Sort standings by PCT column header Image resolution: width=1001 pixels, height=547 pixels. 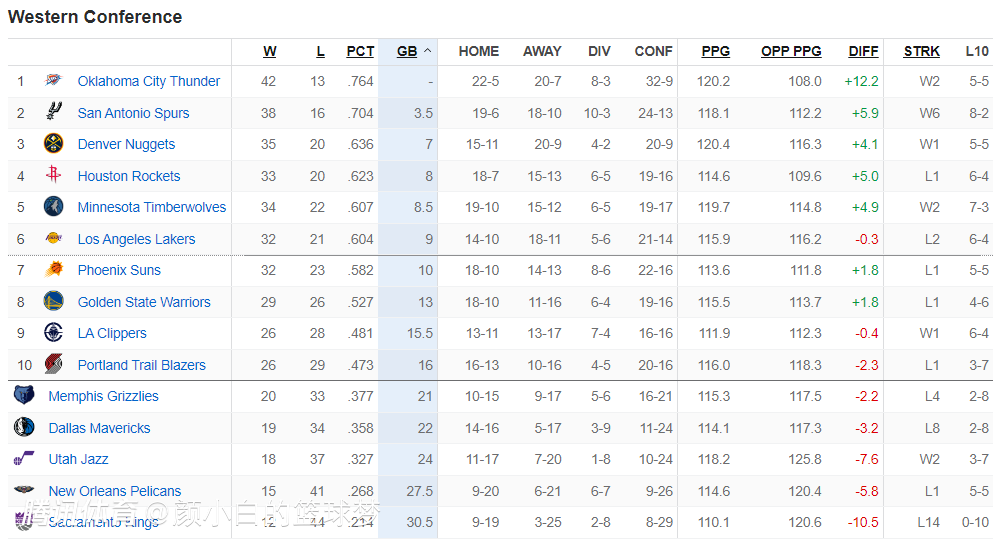pyautogui.click(x=360, y=51)
